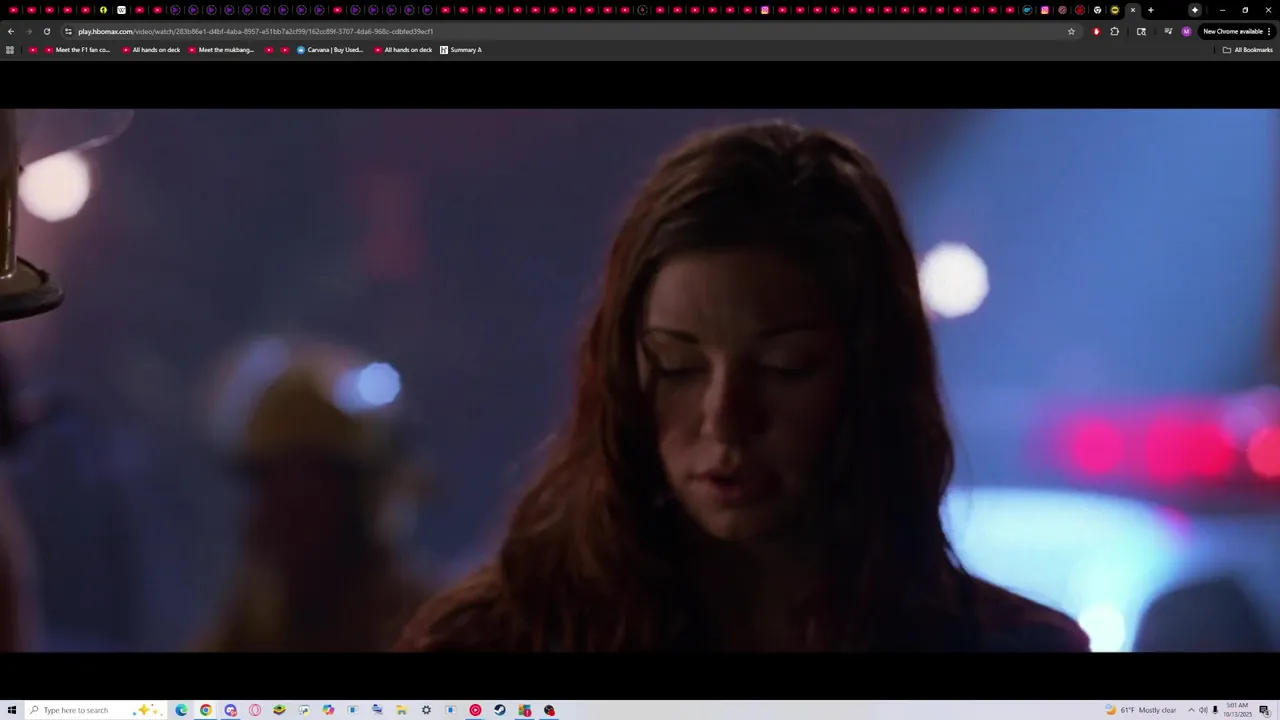1280x720 pixels.
Task: Open Settings gear from the taskbar
Action: coord(426,710)
